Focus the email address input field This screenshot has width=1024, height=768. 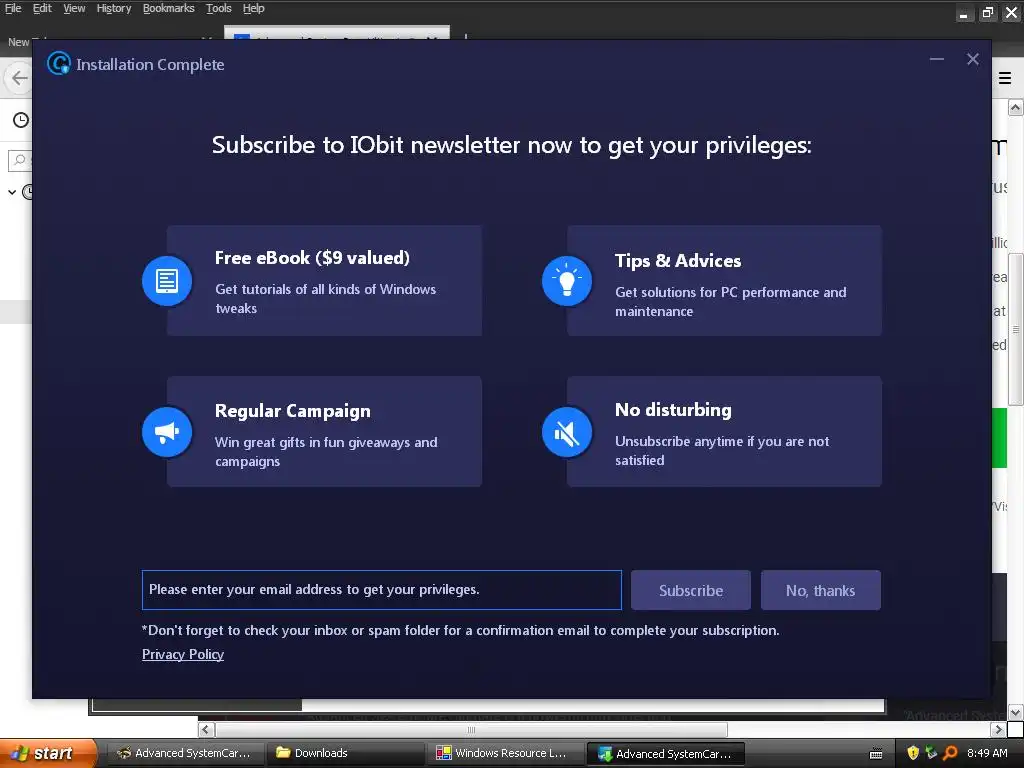click(x=381, y=590)
